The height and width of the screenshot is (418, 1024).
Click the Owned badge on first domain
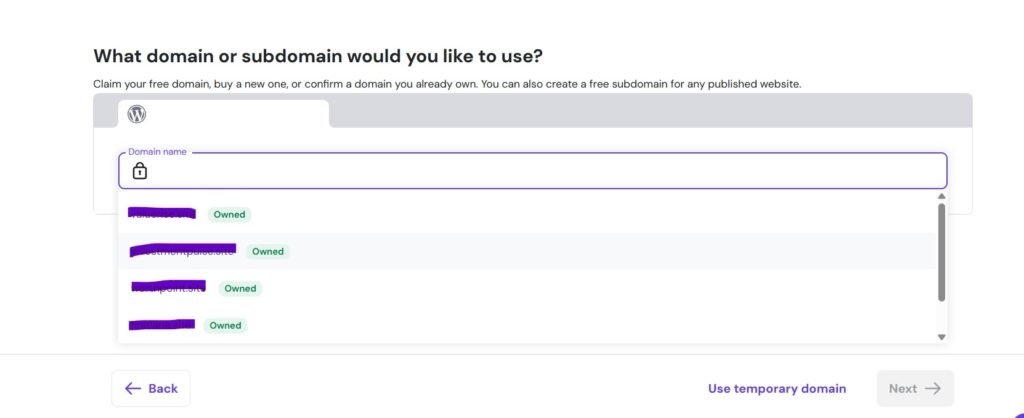click(229, 214)
